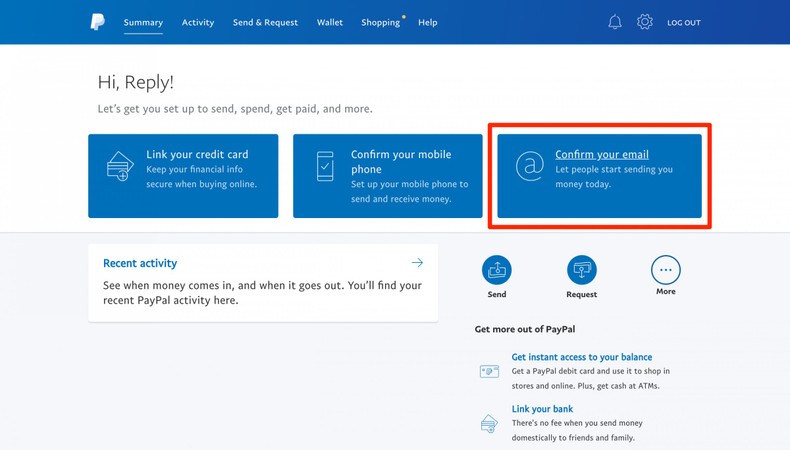Click the email at-sign icon

point(530,166)
